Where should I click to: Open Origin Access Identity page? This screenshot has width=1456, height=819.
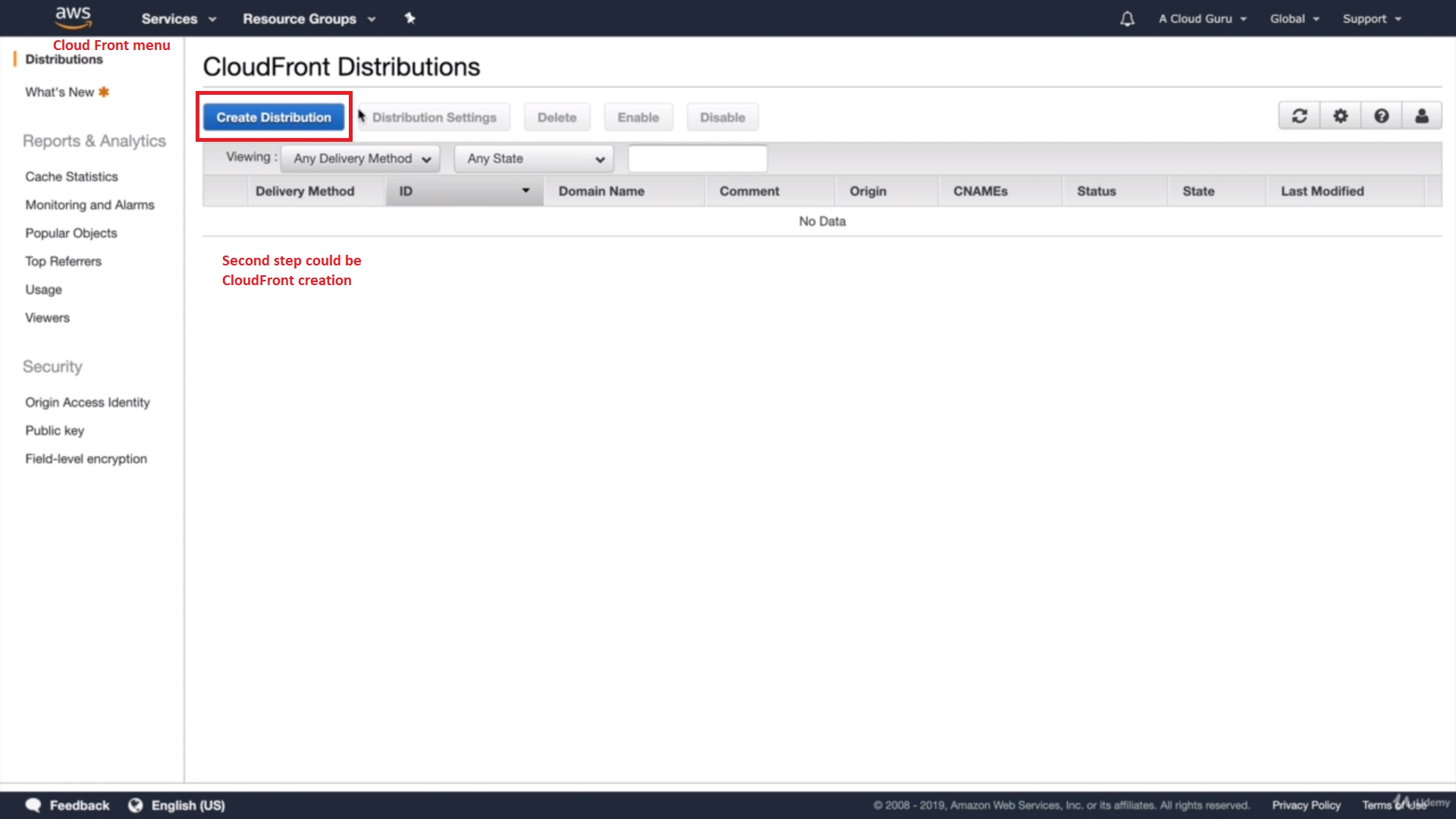(87, 403)
